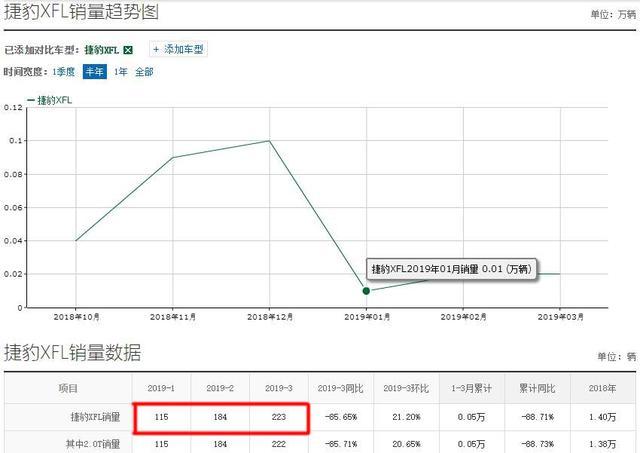Remove 捷豹XFL from the comparison with the green X icon
The width and height of the screenshot is (640, 453).
(128, 50)
